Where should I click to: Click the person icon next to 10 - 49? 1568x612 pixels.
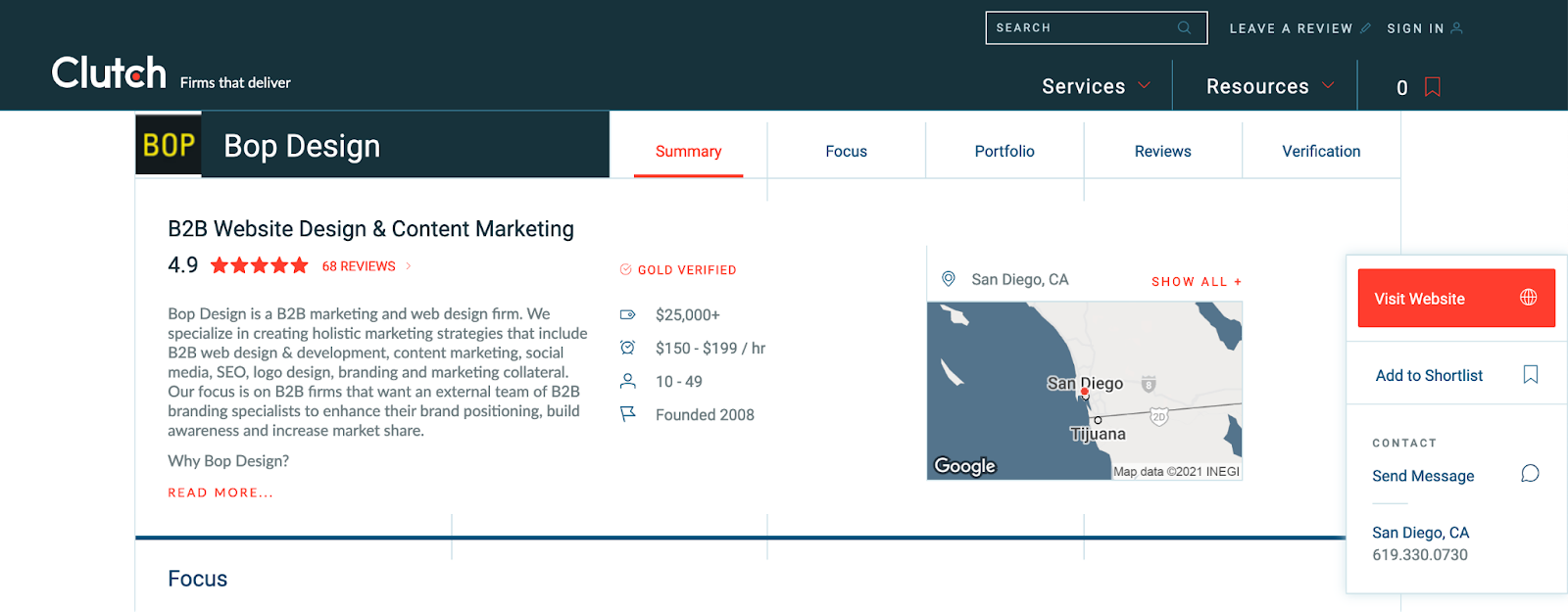click(x=627, y=381)
